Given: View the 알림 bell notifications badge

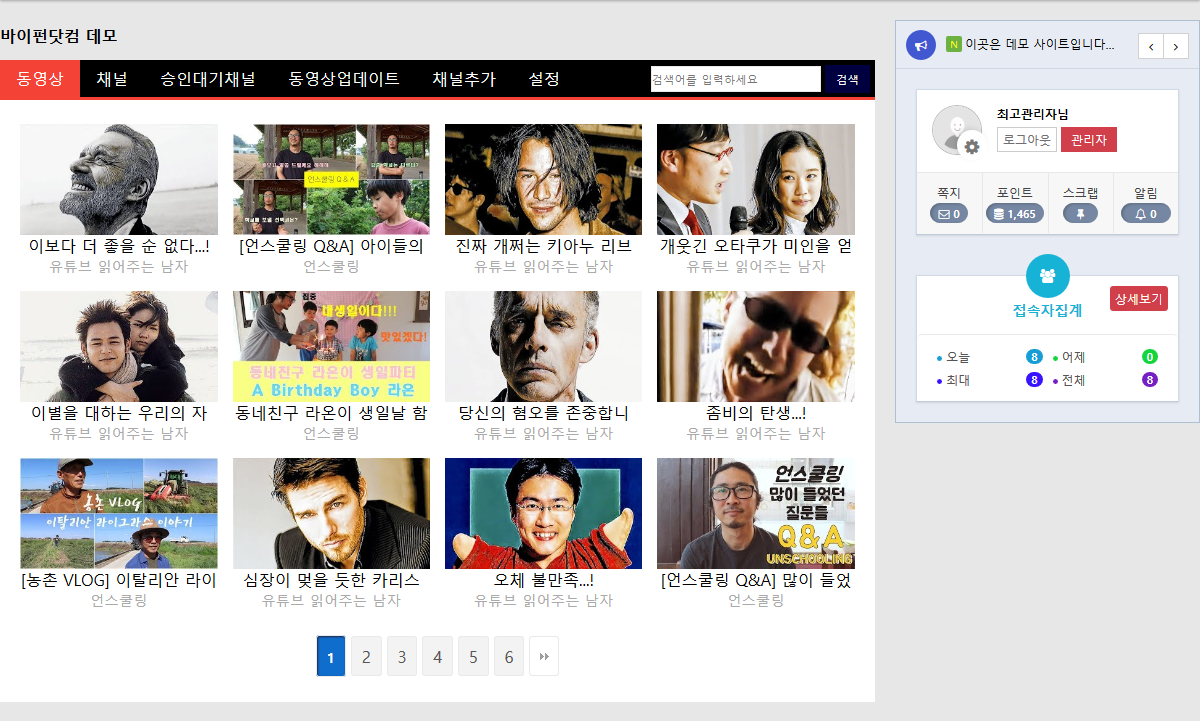Looking at the screenshot, I should click(x=1145, y=214).
